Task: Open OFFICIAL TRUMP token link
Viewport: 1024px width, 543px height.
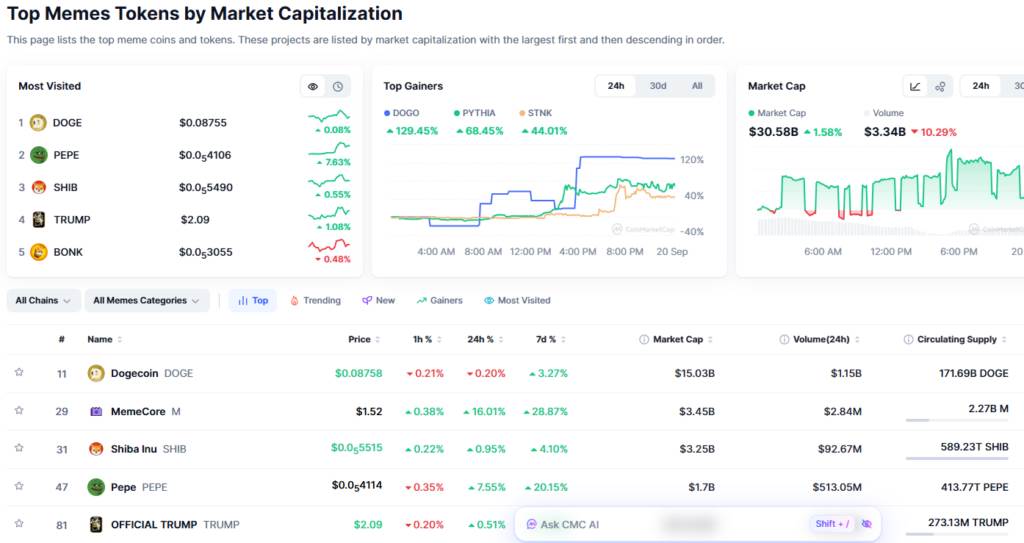Action: coord(153,525)
